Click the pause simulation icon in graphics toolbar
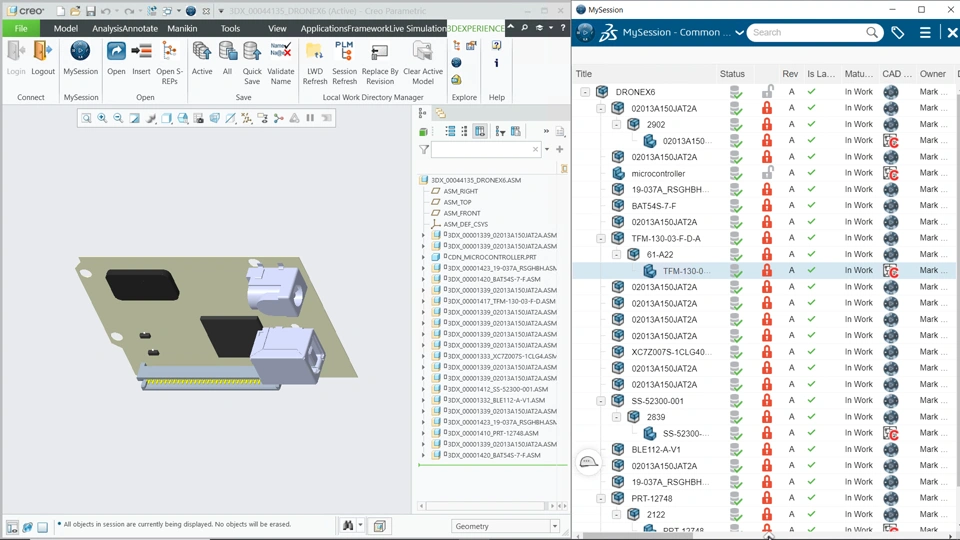The image size is (960, 540). [310, 118]
